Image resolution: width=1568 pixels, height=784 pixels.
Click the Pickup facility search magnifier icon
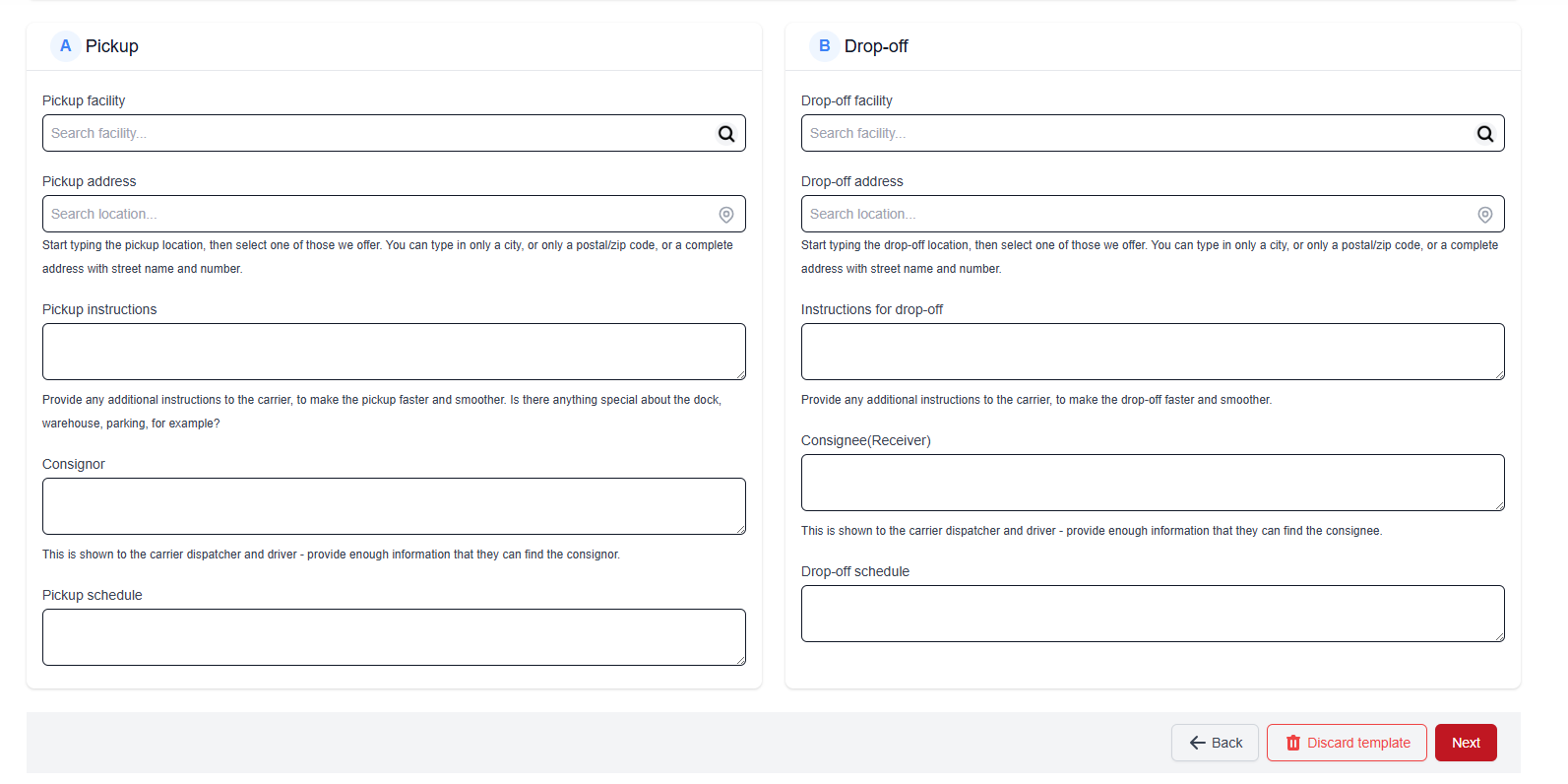tap(726, 134)
